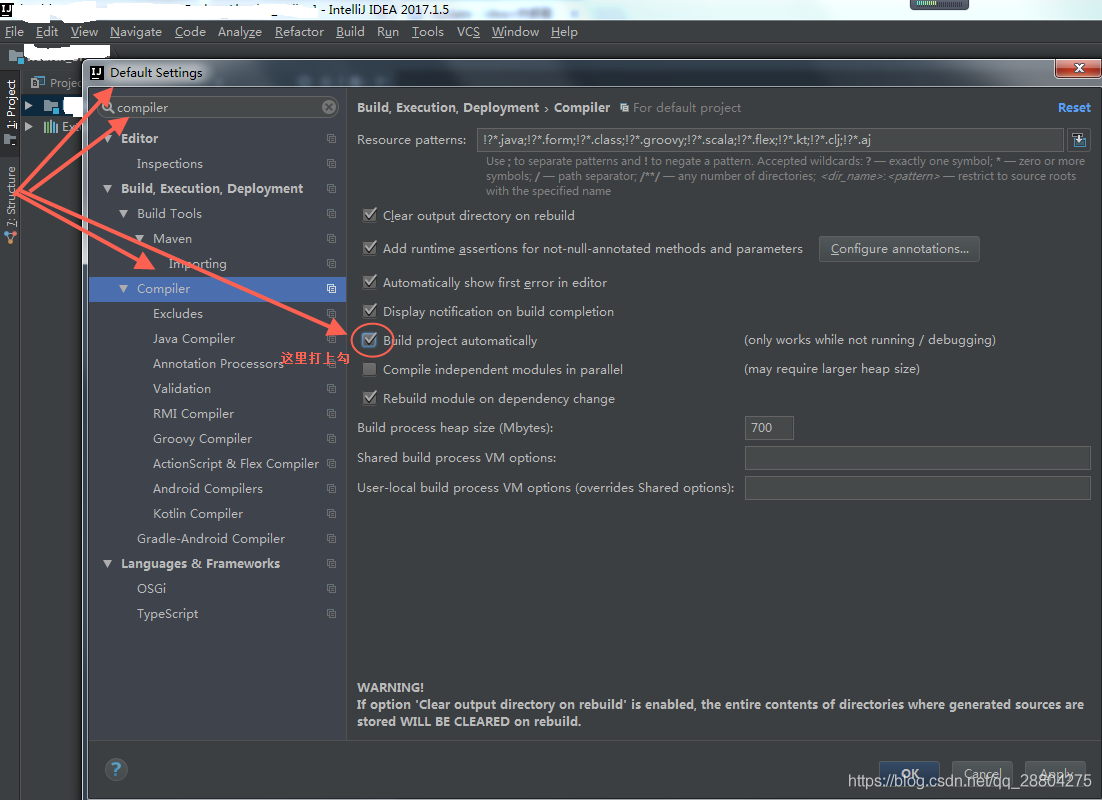Click the project-level icon beside Kotlin Compiler

point(331,514)
